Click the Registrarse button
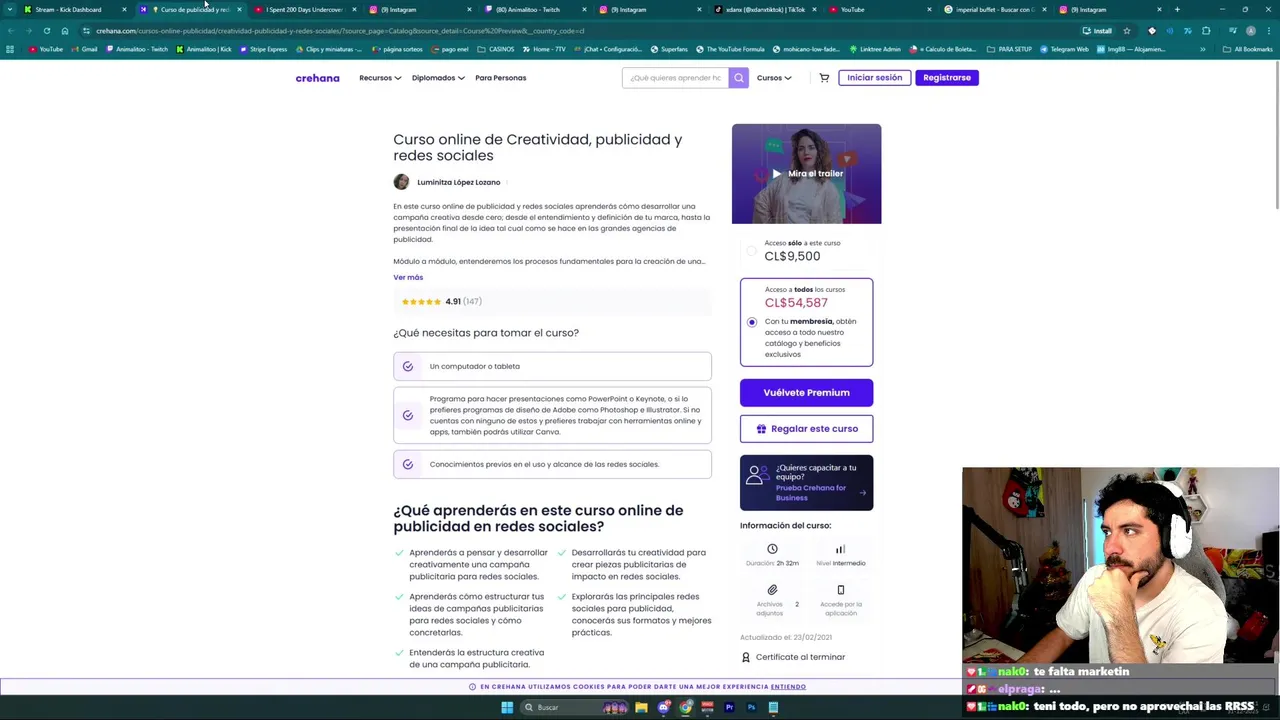Image resolution: width=1280 pixels, height=720 pixels. (x=946, y=78)
